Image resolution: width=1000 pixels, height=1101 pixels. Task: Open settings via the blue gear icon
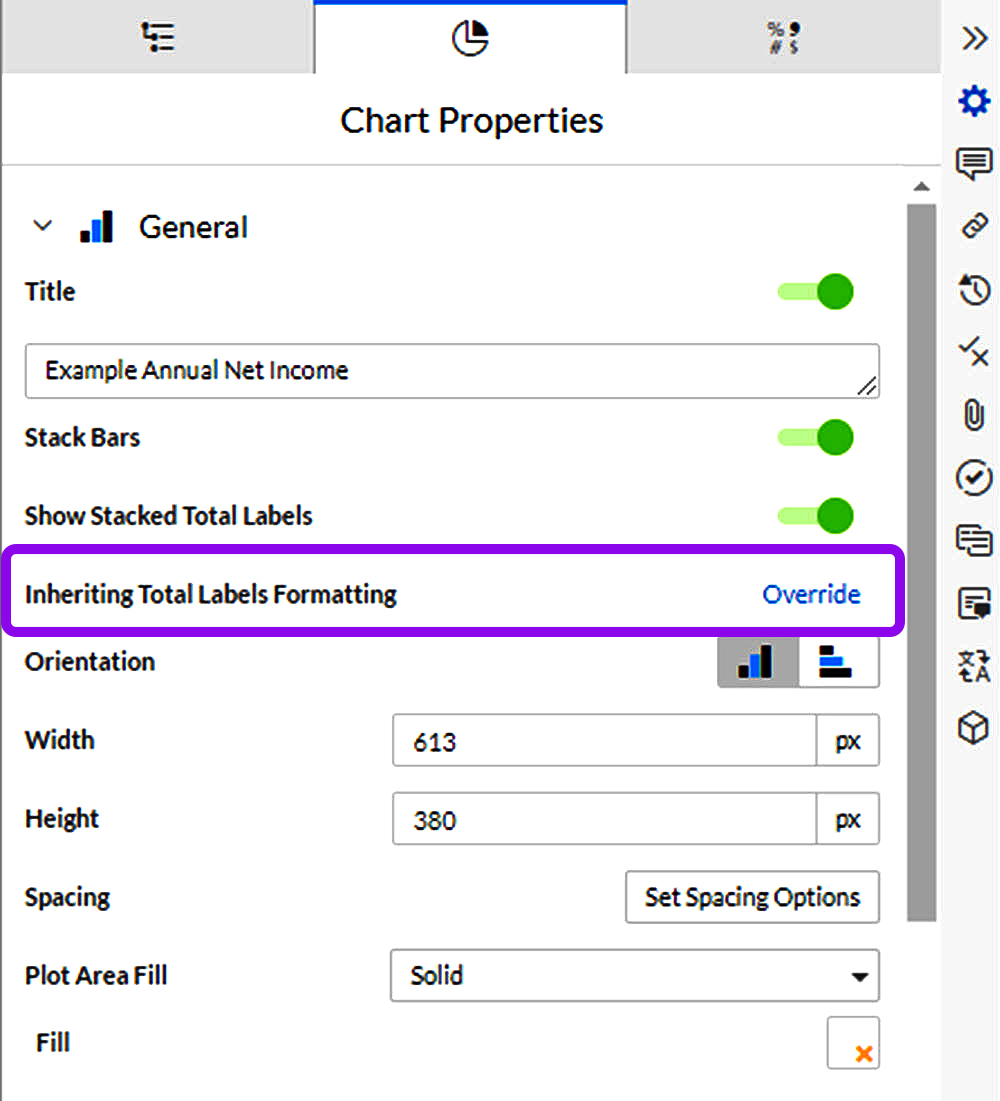973,100
